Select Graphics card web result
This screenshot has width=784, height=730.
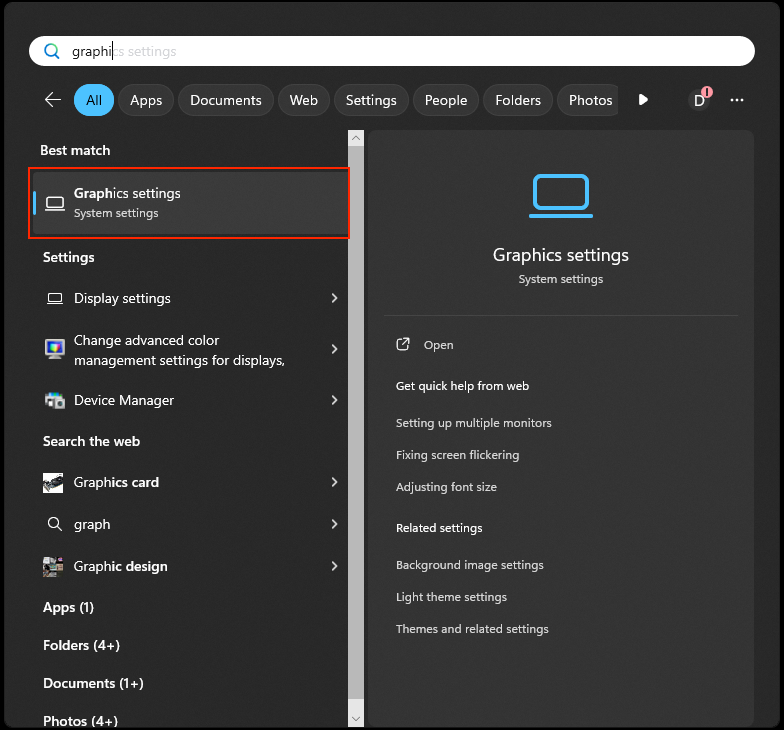tap(190, 482)
